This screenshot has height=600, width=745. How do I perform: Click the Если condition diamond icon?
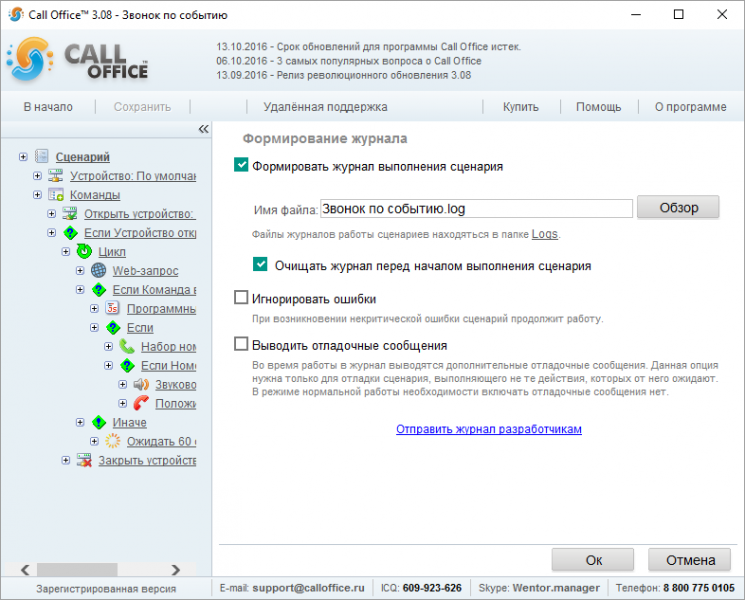(x=113, y=327)
